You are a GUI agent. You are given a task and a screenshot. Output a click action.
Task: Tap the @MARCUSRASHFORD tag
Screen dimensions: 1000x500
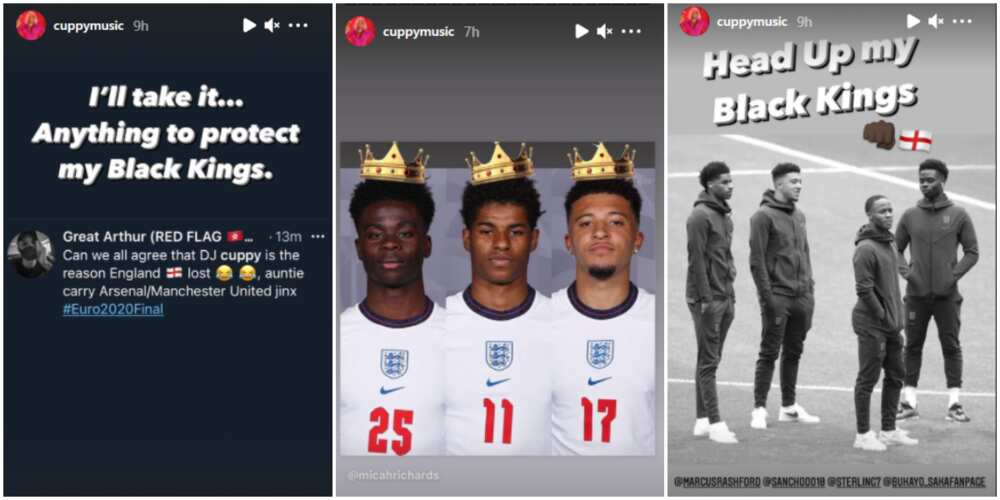(719, 482)
